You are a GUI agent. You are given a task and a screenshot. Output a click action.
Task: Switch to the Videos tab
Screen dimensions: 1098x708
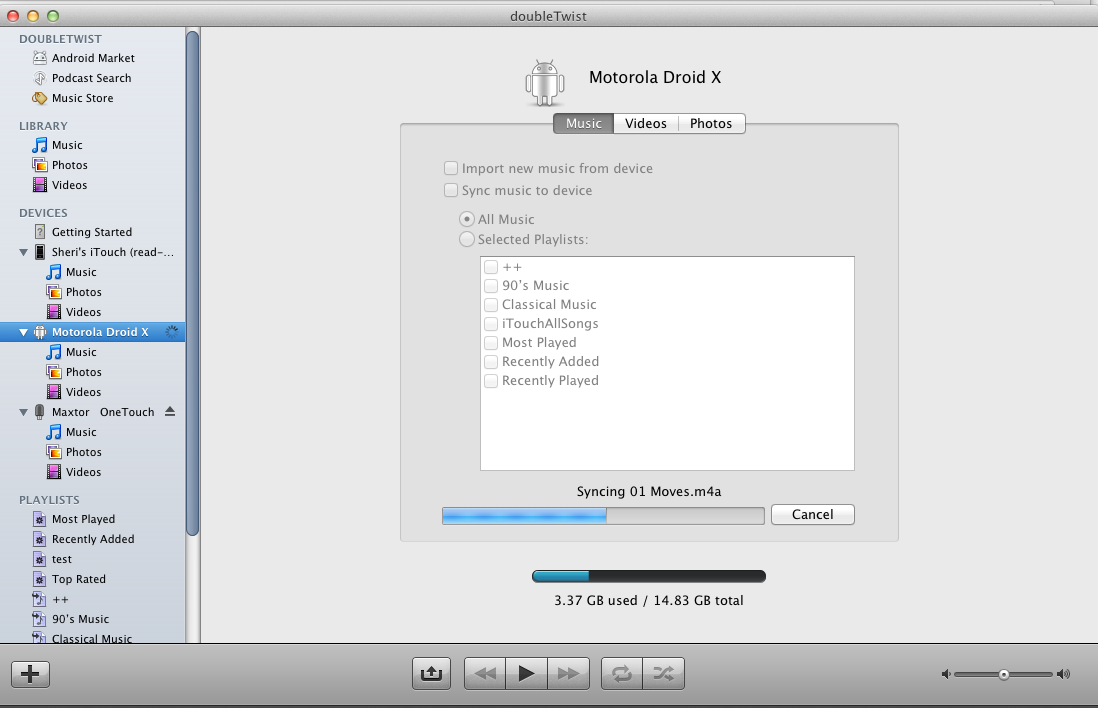[x=646, y=123]
